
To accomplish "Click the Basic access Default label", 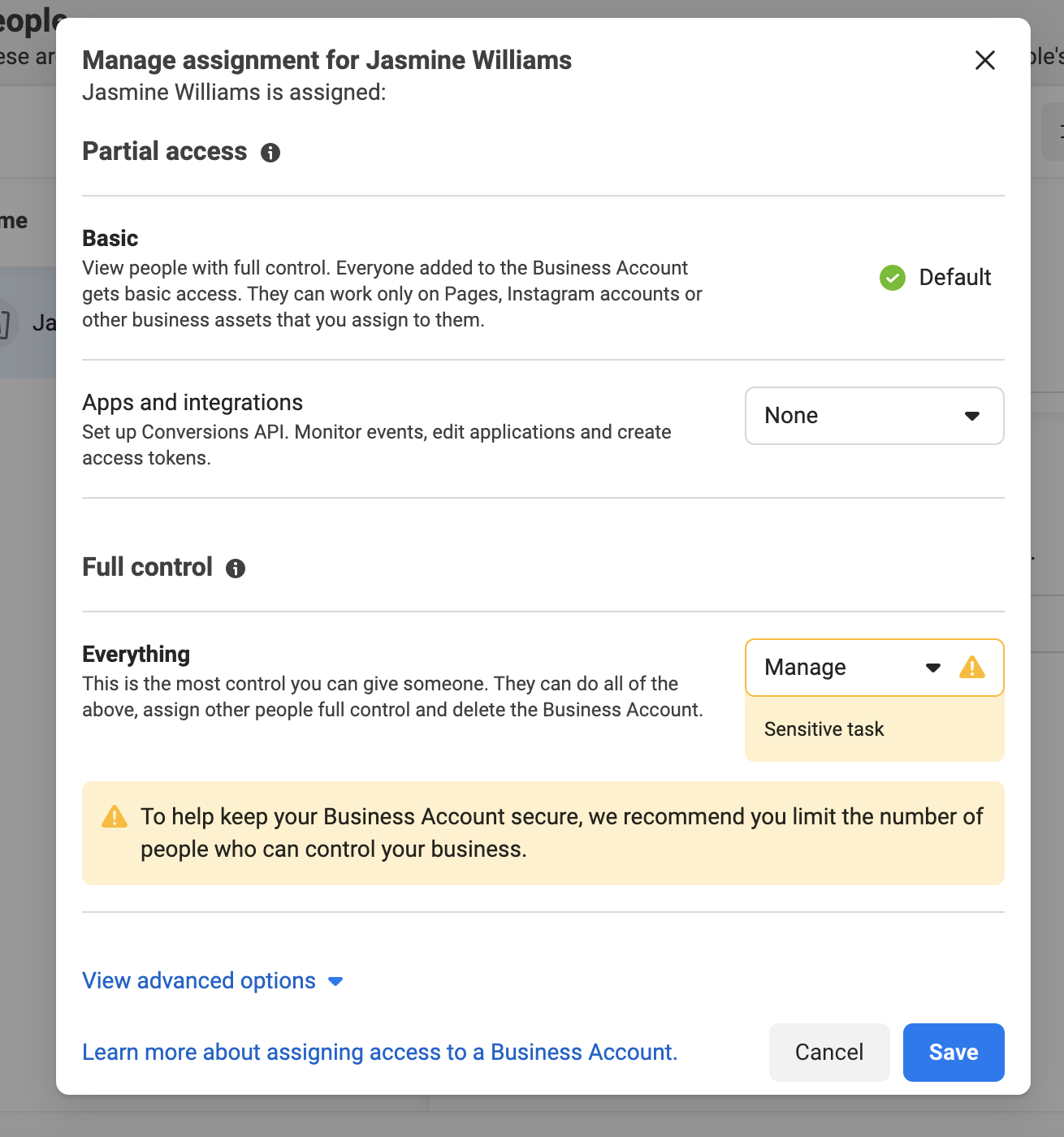I will click(954, 278).
